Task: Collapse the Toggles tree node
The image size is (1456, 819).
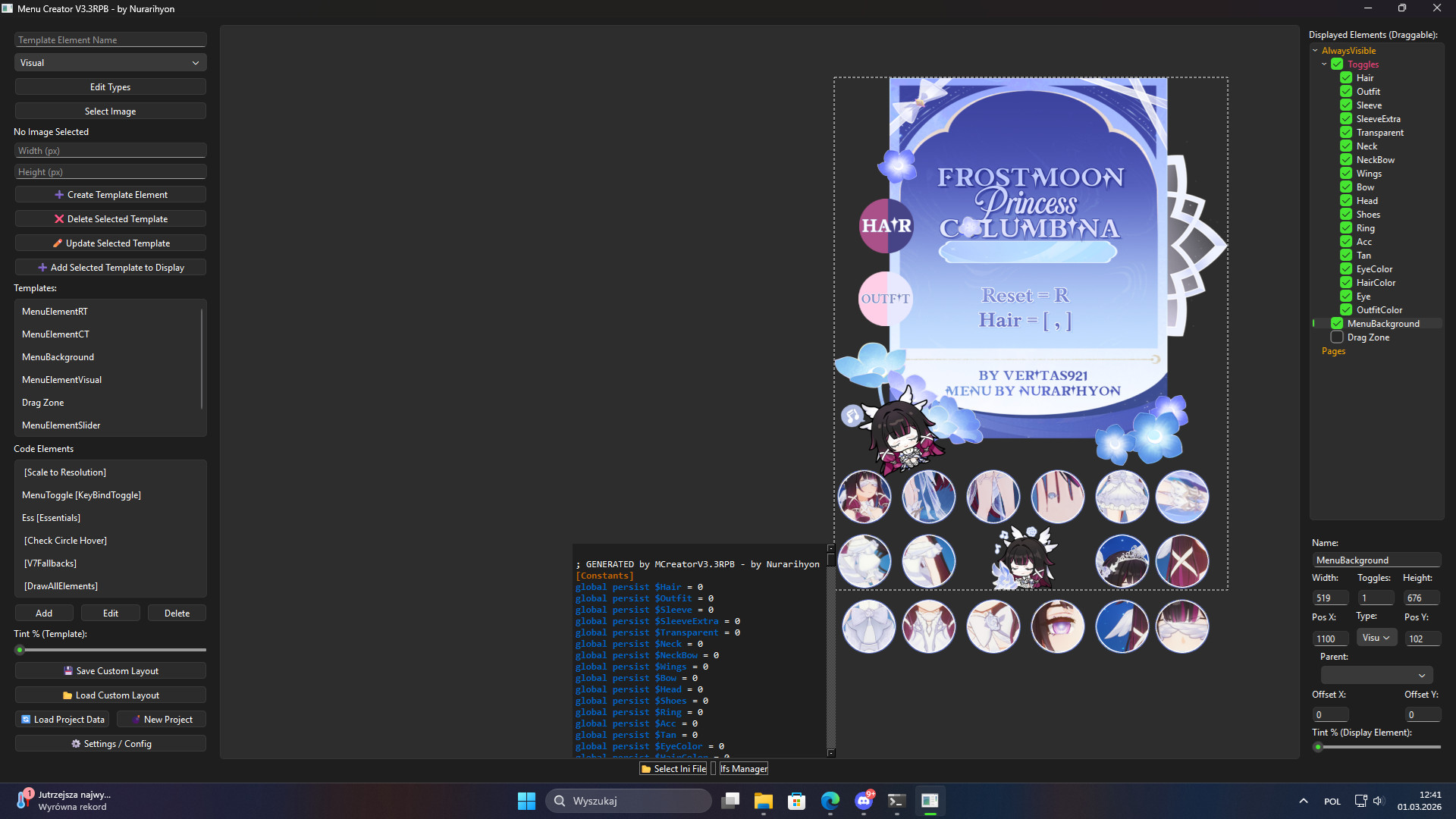Action: pos(1324,64)
